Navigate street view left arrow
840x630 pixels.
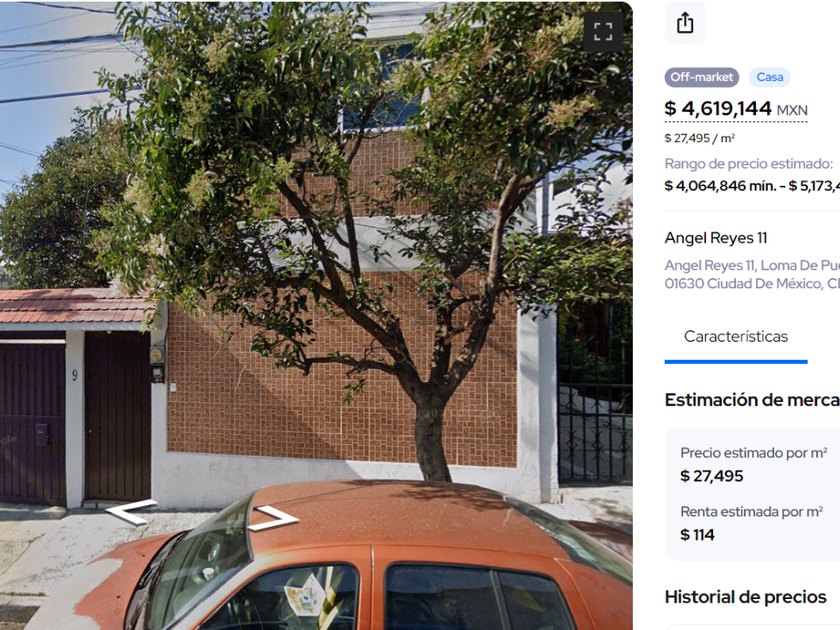point(131,512)
